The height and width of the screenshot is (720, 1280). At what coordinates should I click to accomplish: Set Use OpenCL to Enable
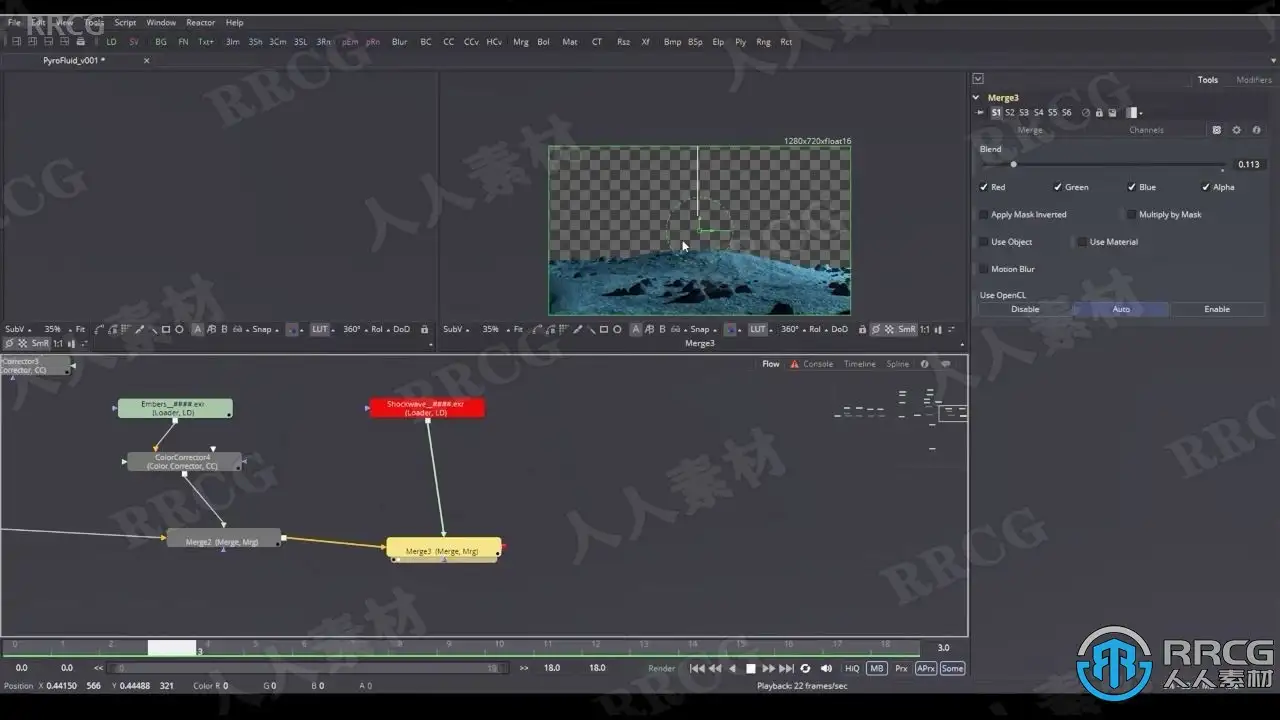[1217, 309]
